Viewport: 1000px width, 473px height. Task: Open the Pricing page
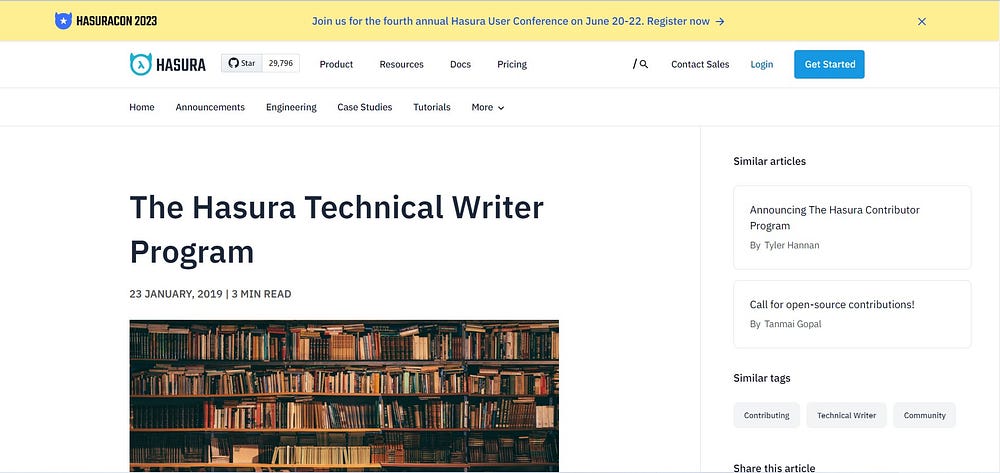click(x=512, y=64)
